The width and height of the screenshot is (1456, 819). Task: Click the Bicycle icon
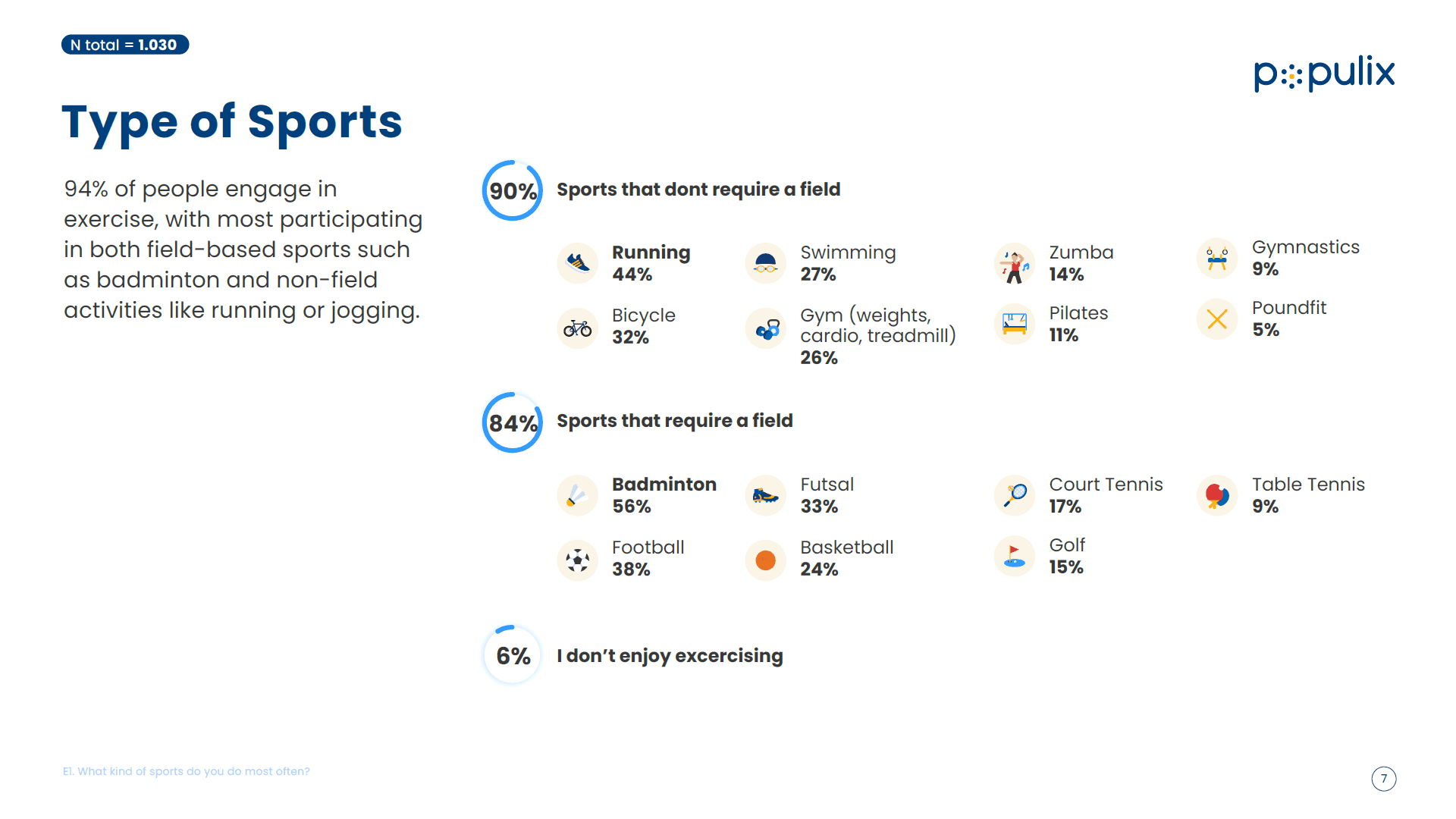coord(578,328)
